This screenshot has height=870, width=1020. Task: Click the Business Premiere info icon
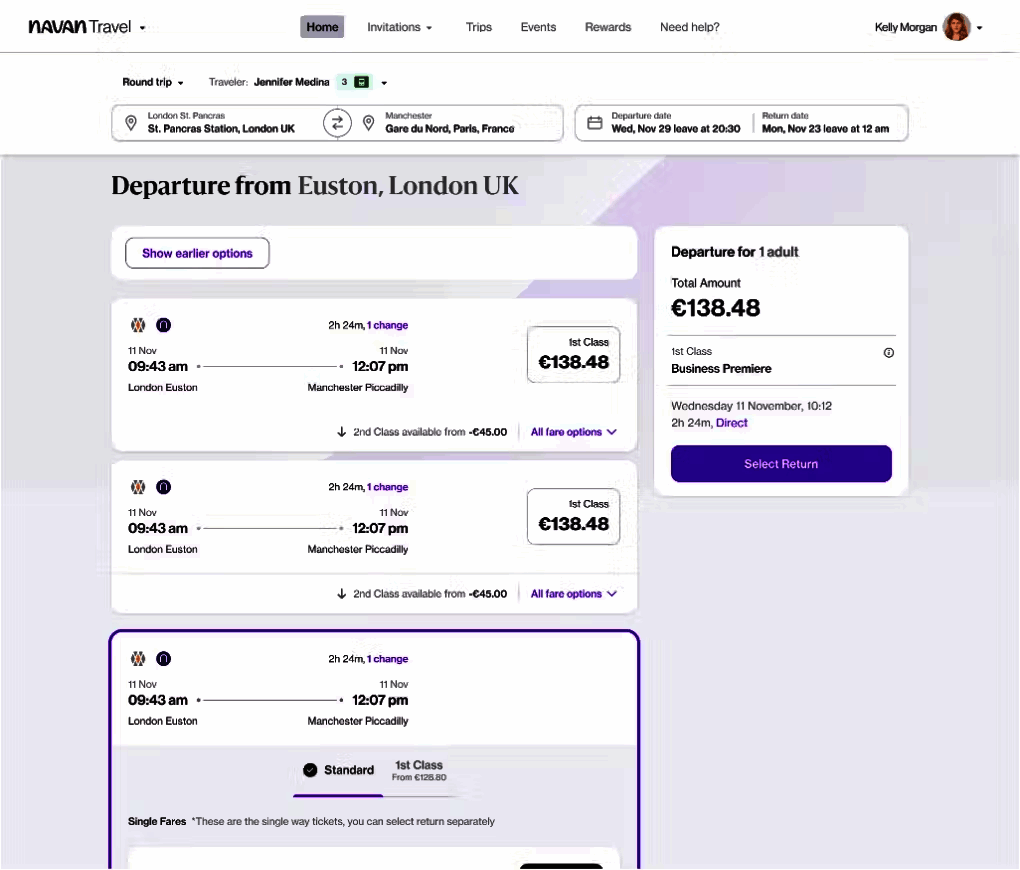point(889,353)
